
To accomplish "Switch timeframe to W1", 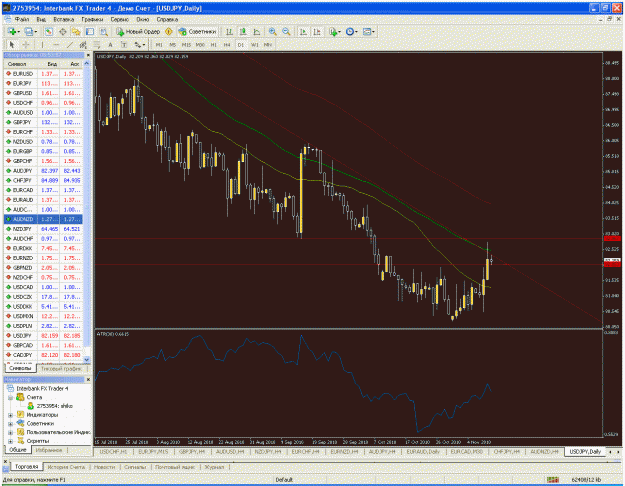I will click(x=254, y=45).
